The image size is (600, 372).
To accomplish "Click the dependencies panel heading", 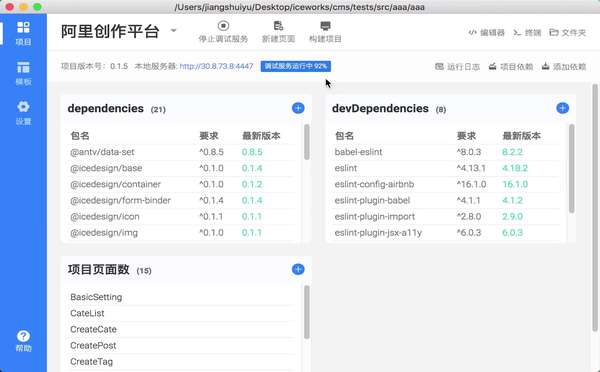I will coord(106,109).
